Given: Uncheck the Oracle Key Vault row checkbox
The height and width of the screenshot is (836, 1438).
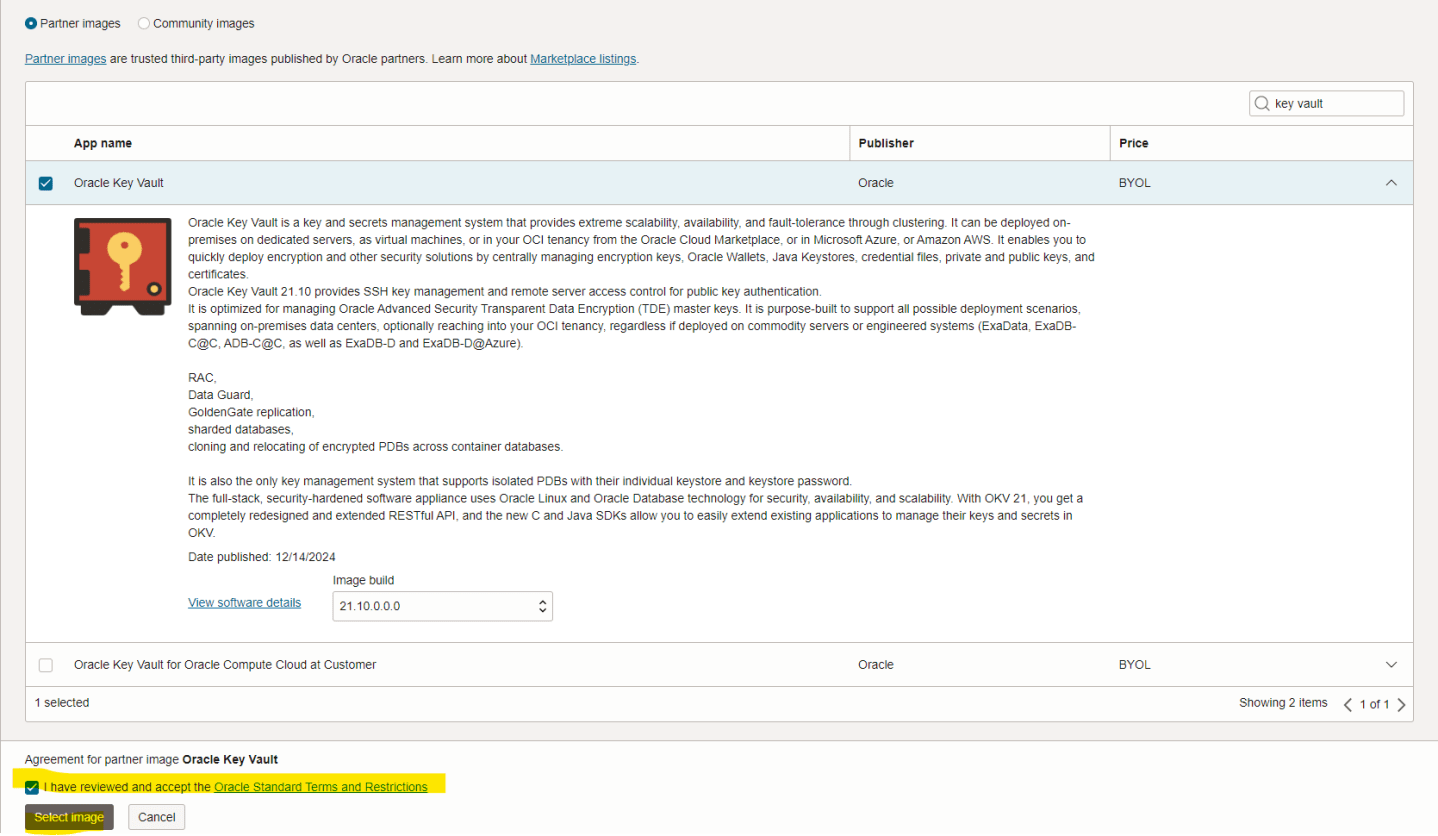Looking at the screenshot, I should [x=45, y=183].
